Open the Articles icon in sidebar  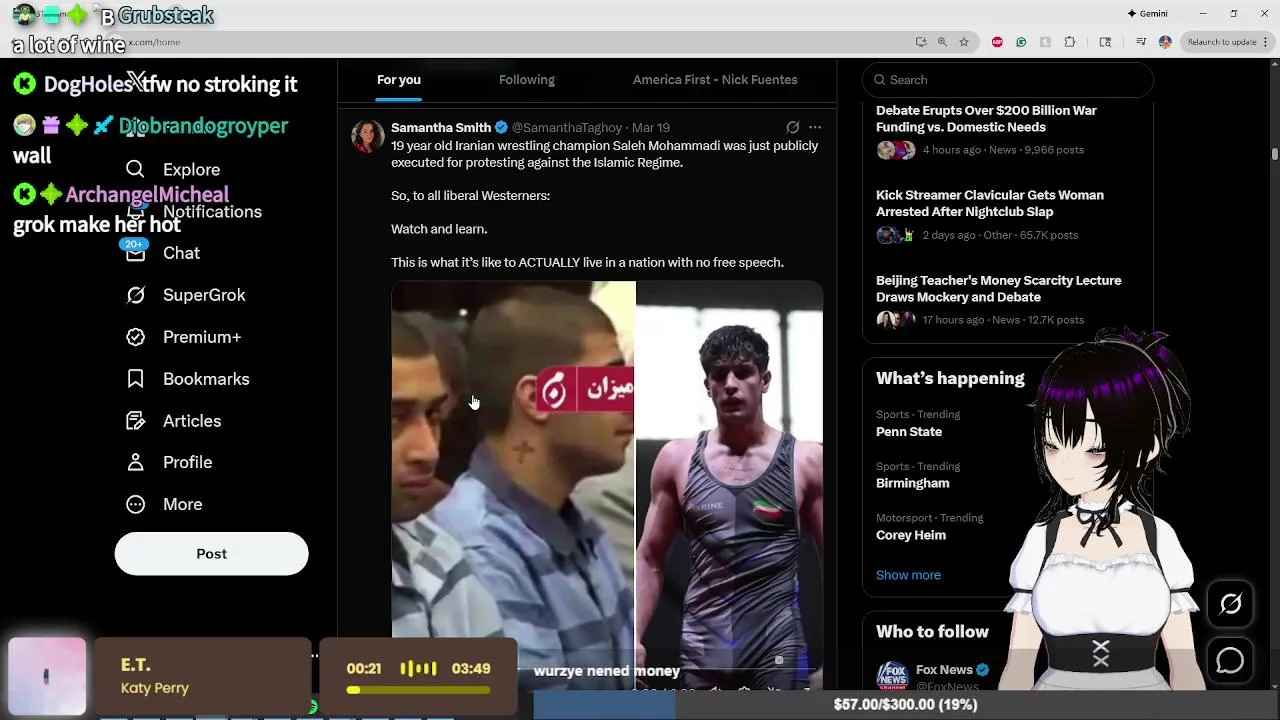point(135,421)
